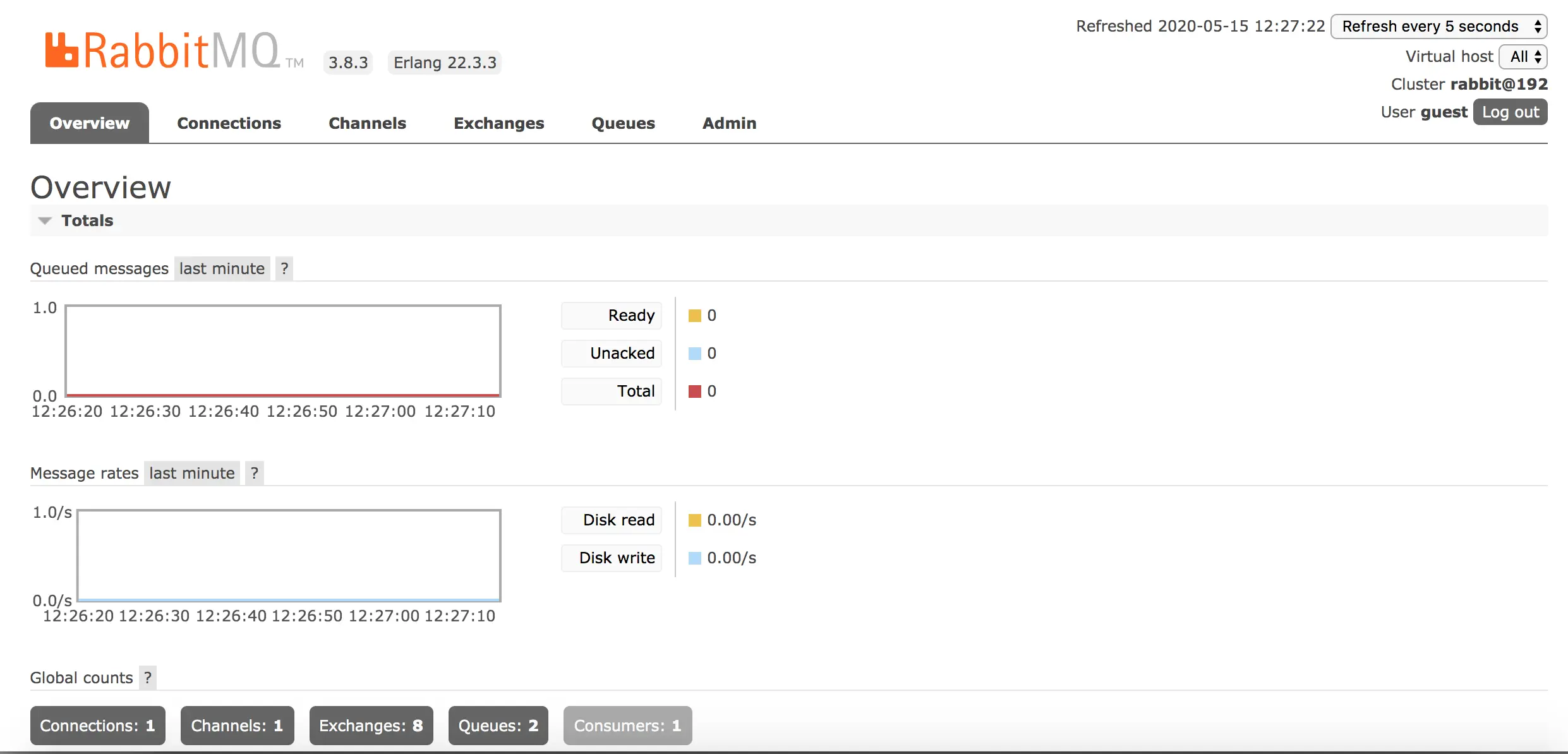Viewport: 1568px width, 754px height.
Task: Open the Refresh every 5 seconds dropdown
Action: tap(1438, 27)
